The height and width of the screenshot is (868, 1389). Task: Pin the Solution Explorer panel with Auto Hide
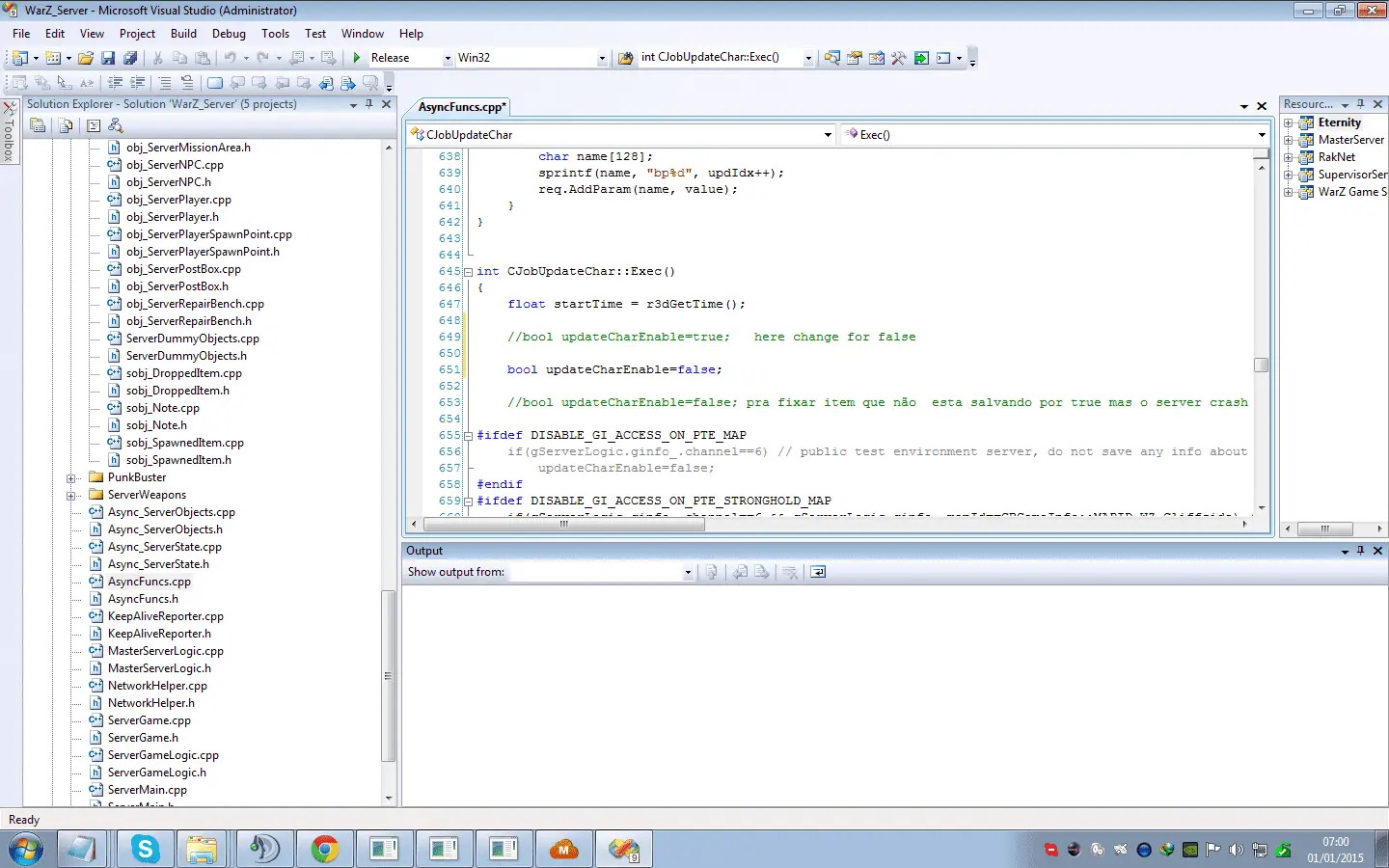[x=368, y=104]
